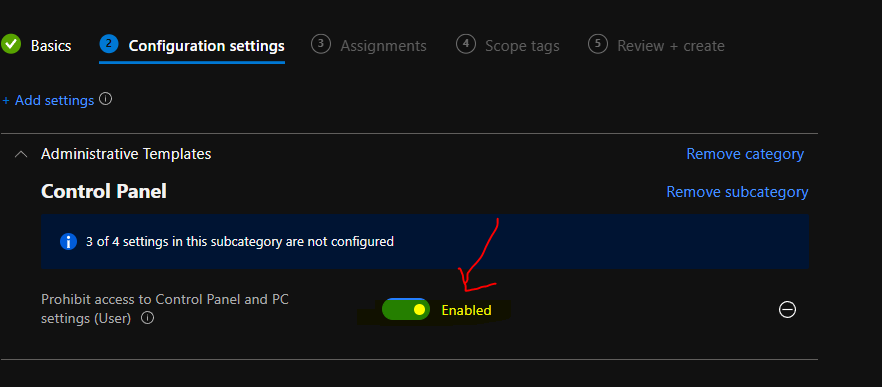The height and width of the screenshot is (387, 882).
Task: Click the step 4 Scope tags circle icon
Action: pyautogui.click(x=466, y=44)
